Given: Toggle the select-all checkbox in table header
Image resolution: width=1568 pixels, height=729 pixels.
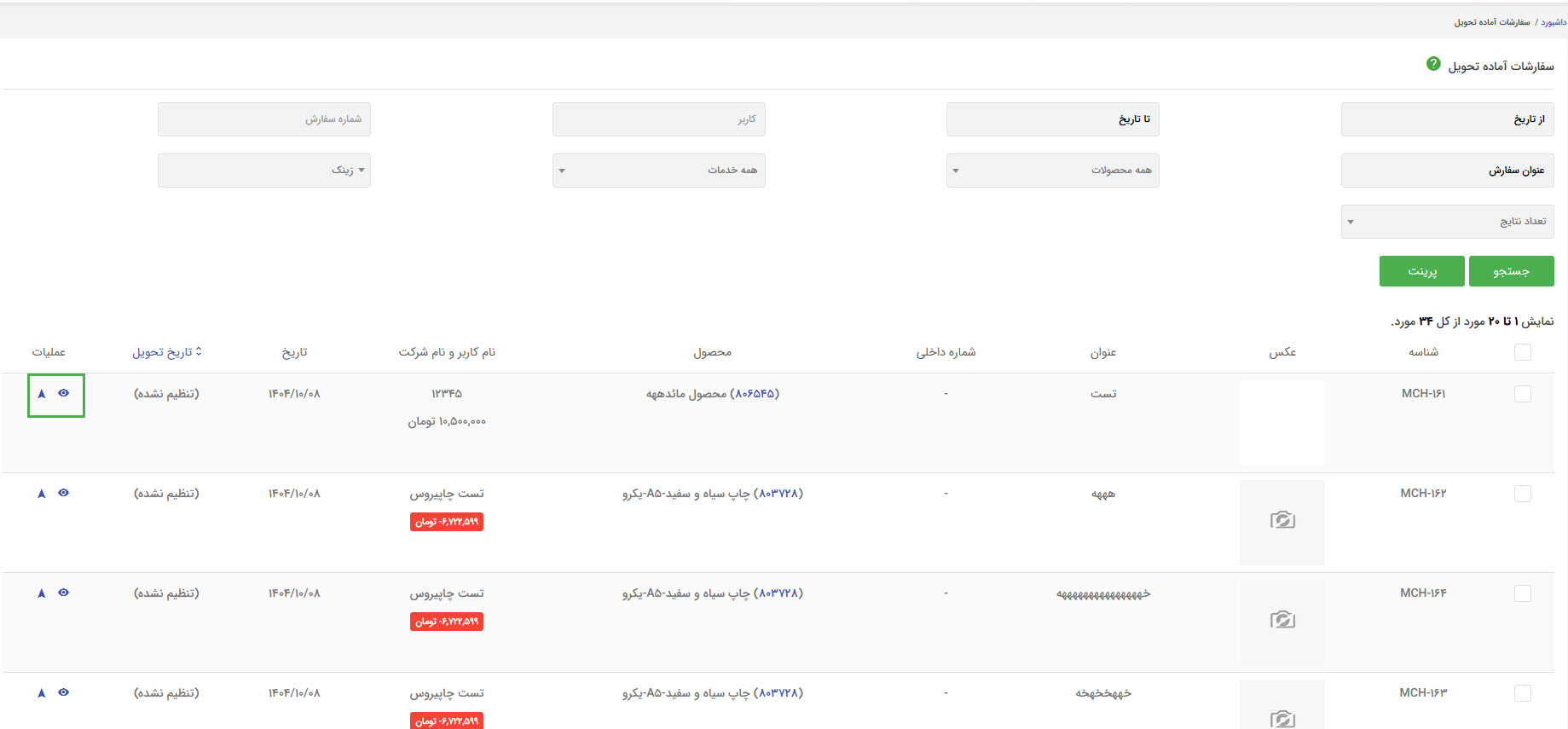Looking at the screenshot, I should tap(1522, 352).
